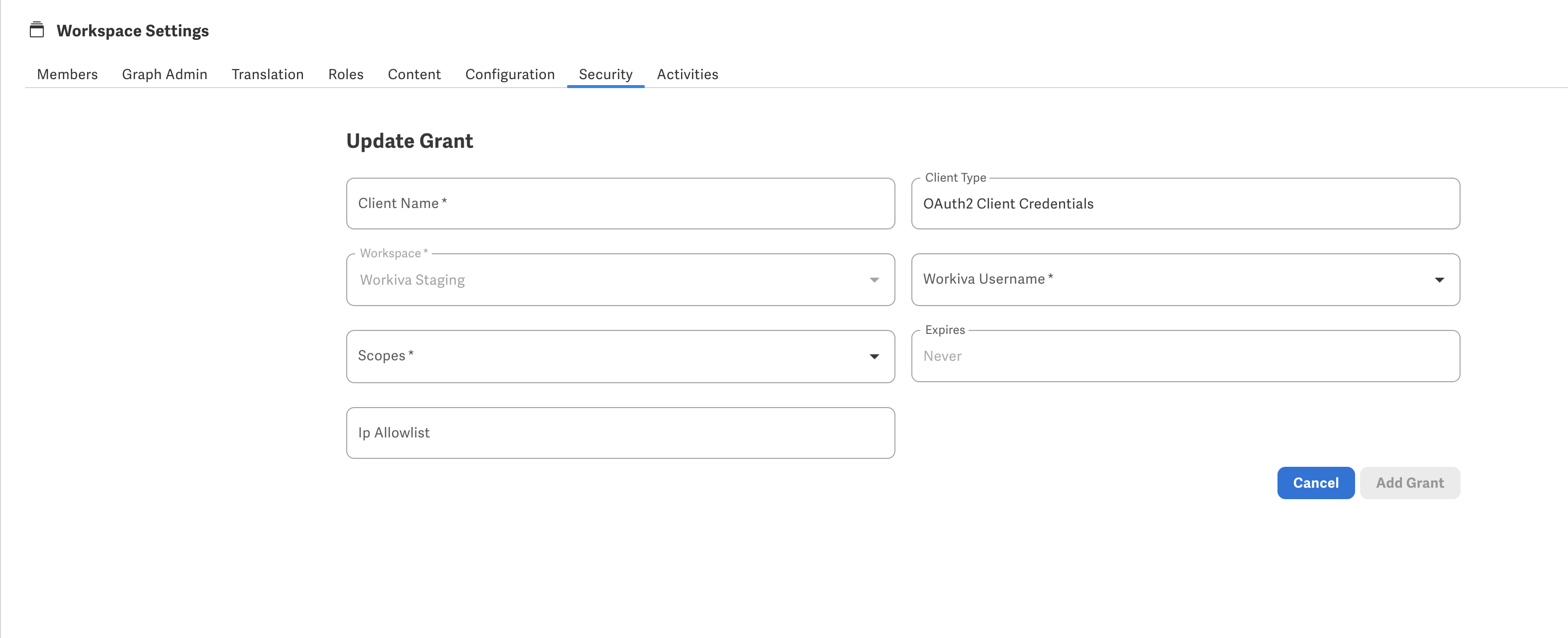This screenshot has height=638, width=1568.
Task: Expand the Scopes dropdown
Action: [x=620, y=356]
